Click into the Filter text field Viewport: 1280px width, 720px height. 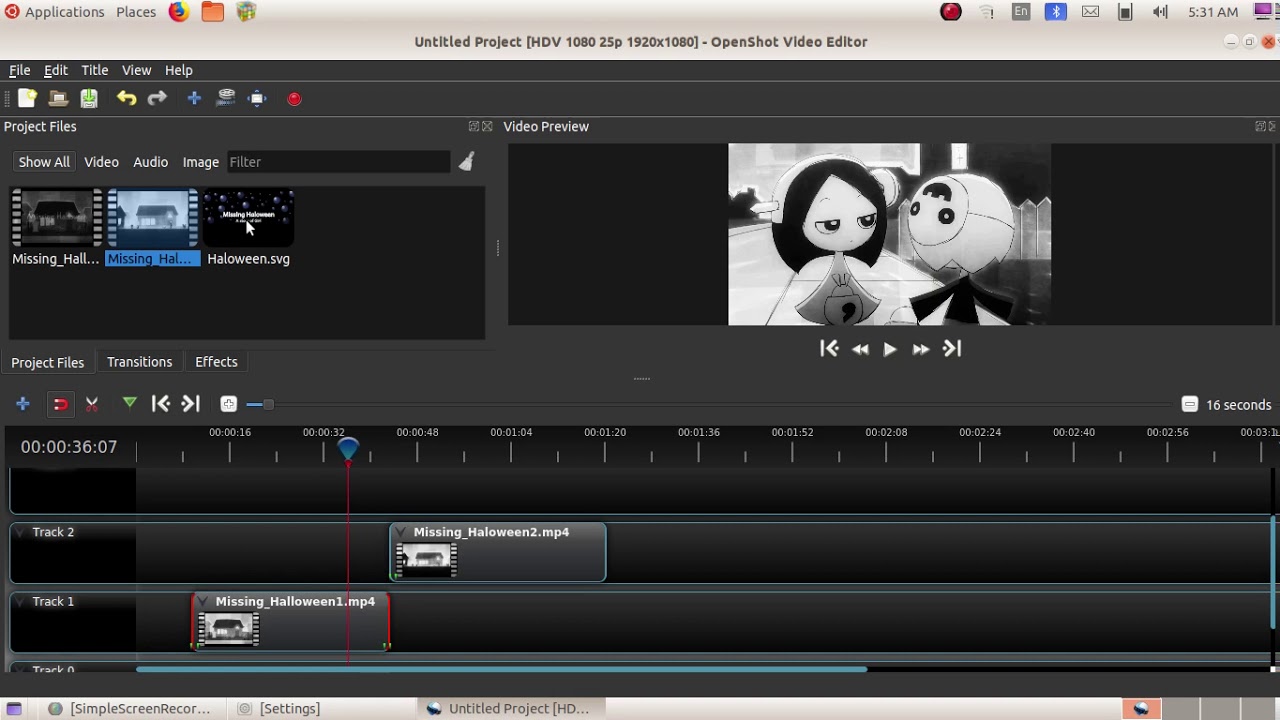[338, 162]
